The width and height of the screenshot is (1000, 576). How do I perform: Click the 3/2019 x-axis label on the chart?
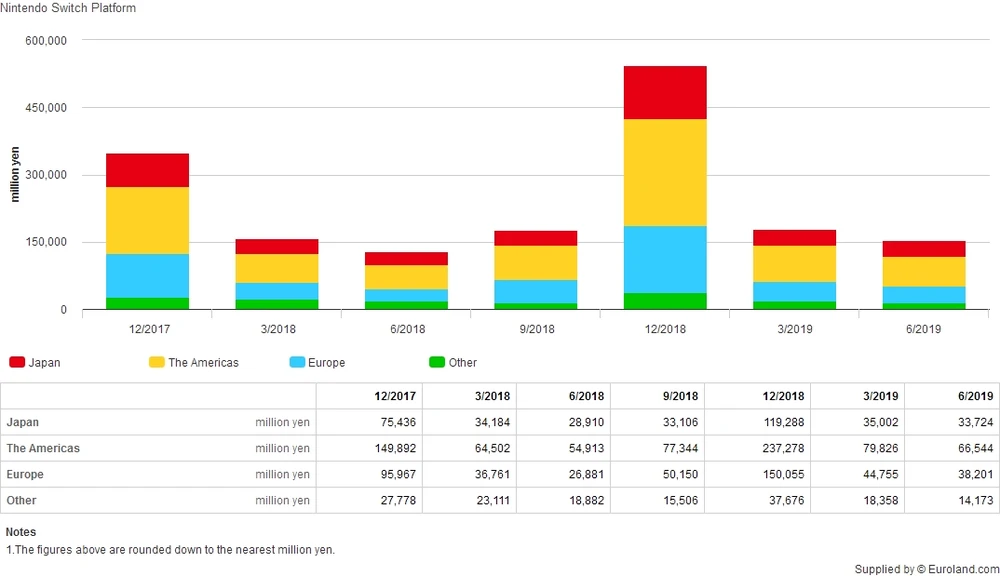pyautogui.click(x=795, y=329)
